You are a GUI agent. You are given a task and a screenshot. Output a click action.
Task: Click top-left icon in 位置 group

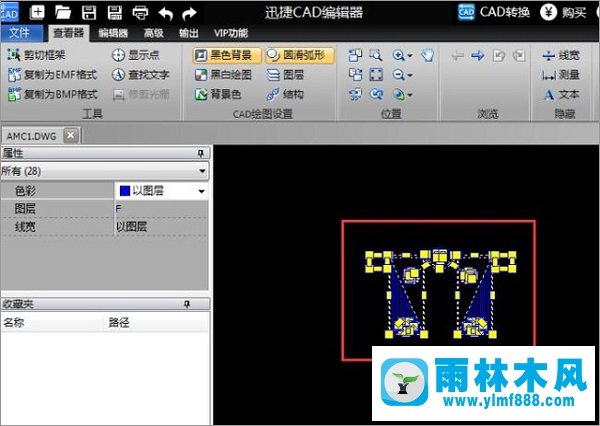point(355,55)
